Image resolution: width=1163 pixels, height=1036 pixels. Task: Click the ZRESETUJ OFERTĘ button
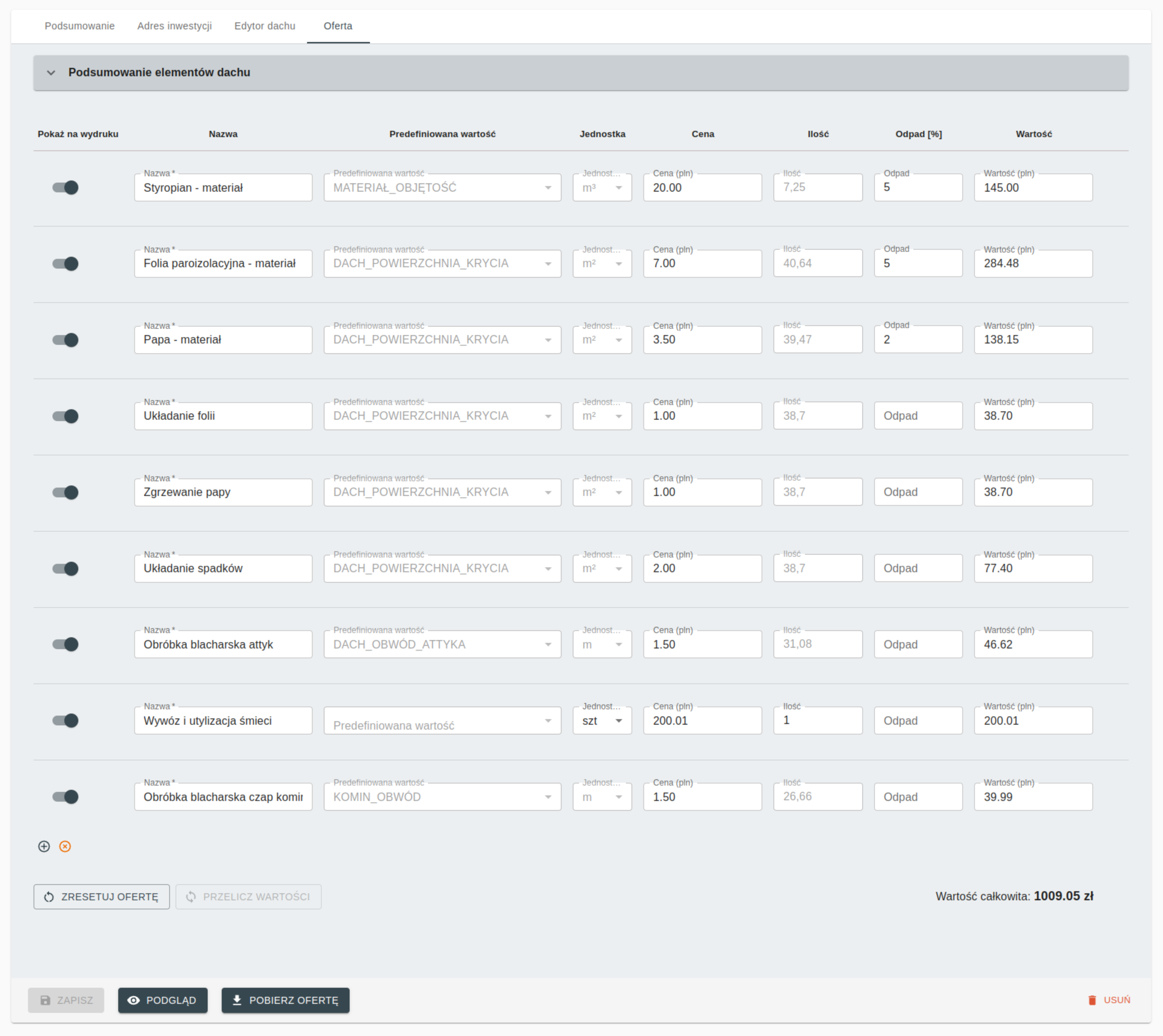[101, 896]
